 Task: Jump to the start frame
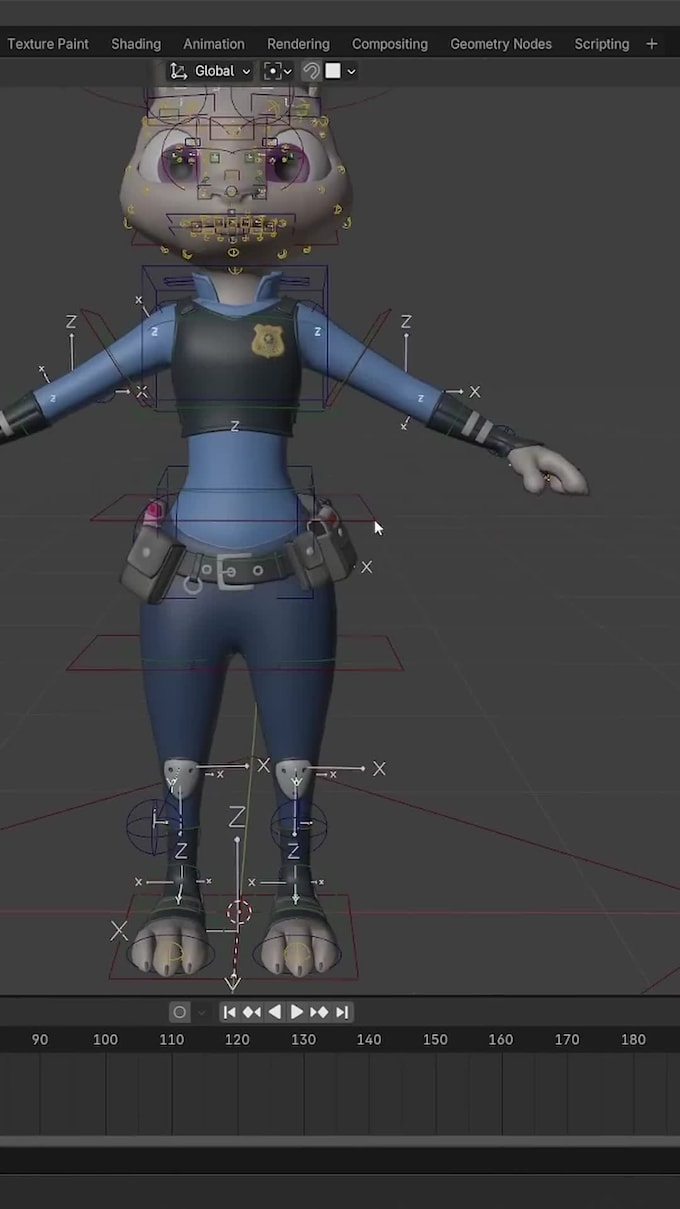[x=230, y=1012]
